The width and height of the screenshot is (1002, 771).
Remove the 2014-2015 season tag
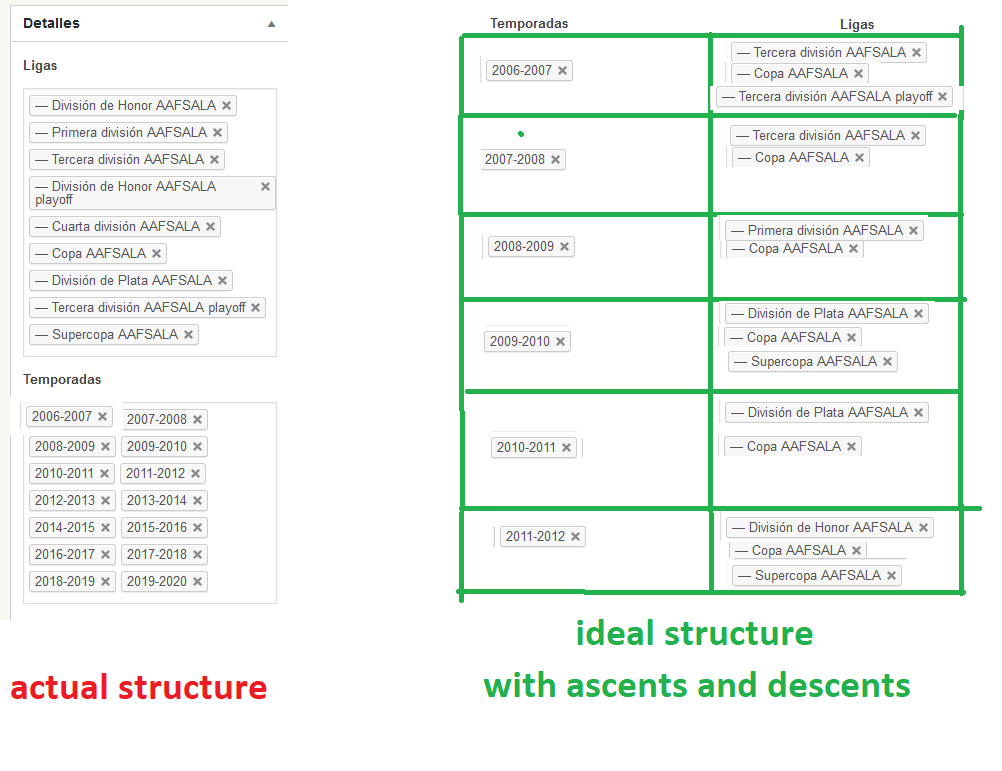click(106, 528)
